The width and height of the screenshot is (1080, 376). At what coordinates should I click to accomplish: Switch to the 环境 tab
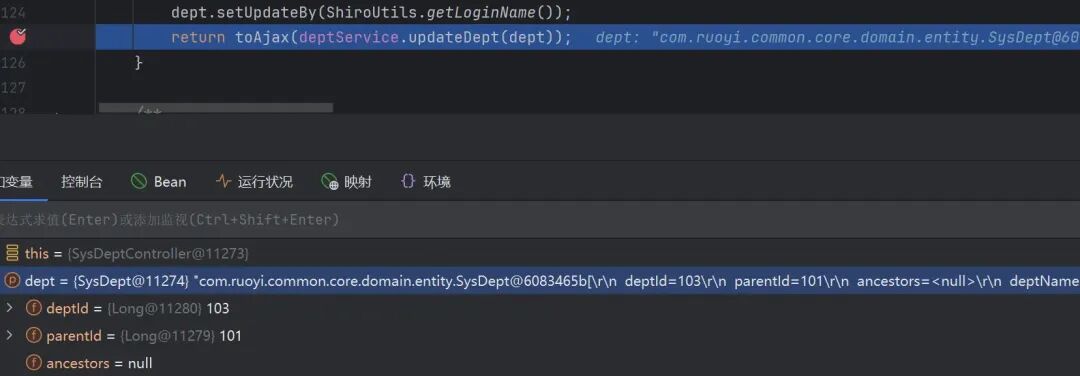click(426, 182)
